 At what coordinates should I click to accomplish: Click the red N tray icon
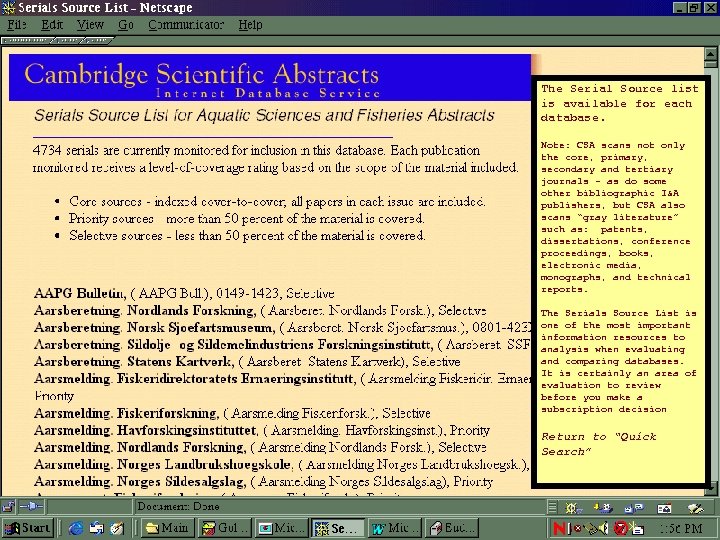point(560,529)
